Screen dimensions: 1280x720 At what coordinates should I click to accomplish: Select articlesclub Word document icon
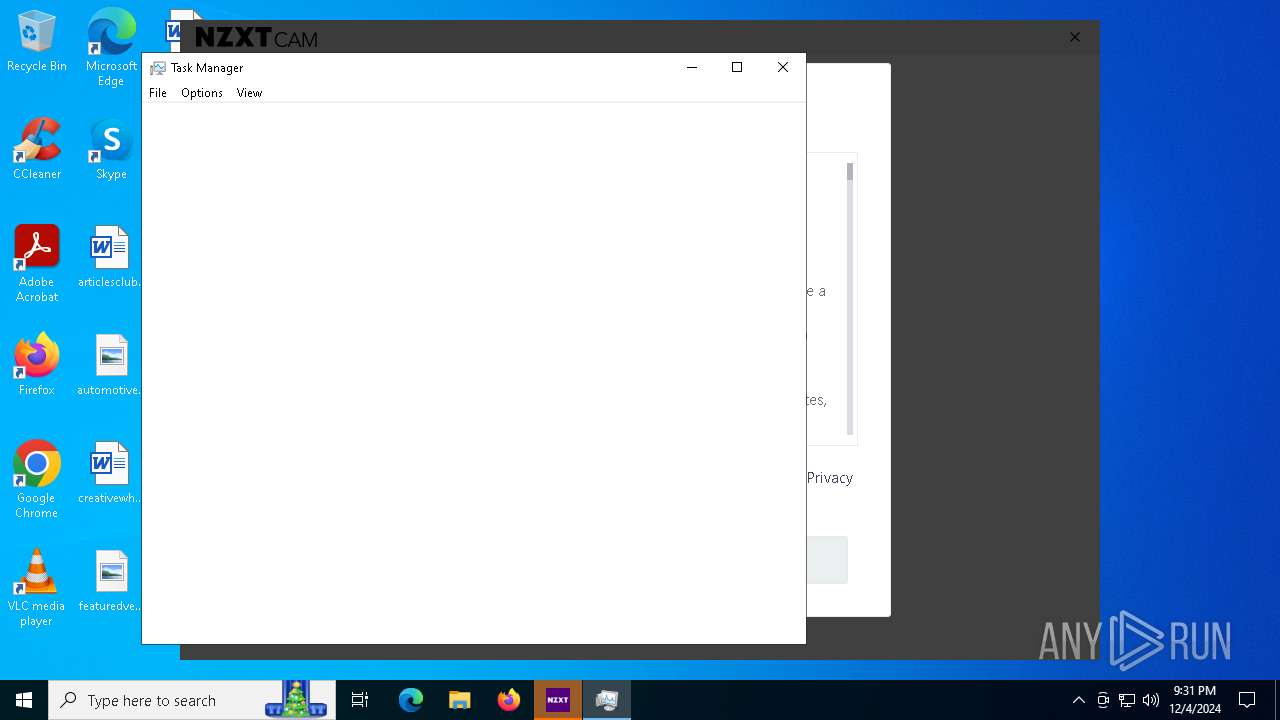110,257
